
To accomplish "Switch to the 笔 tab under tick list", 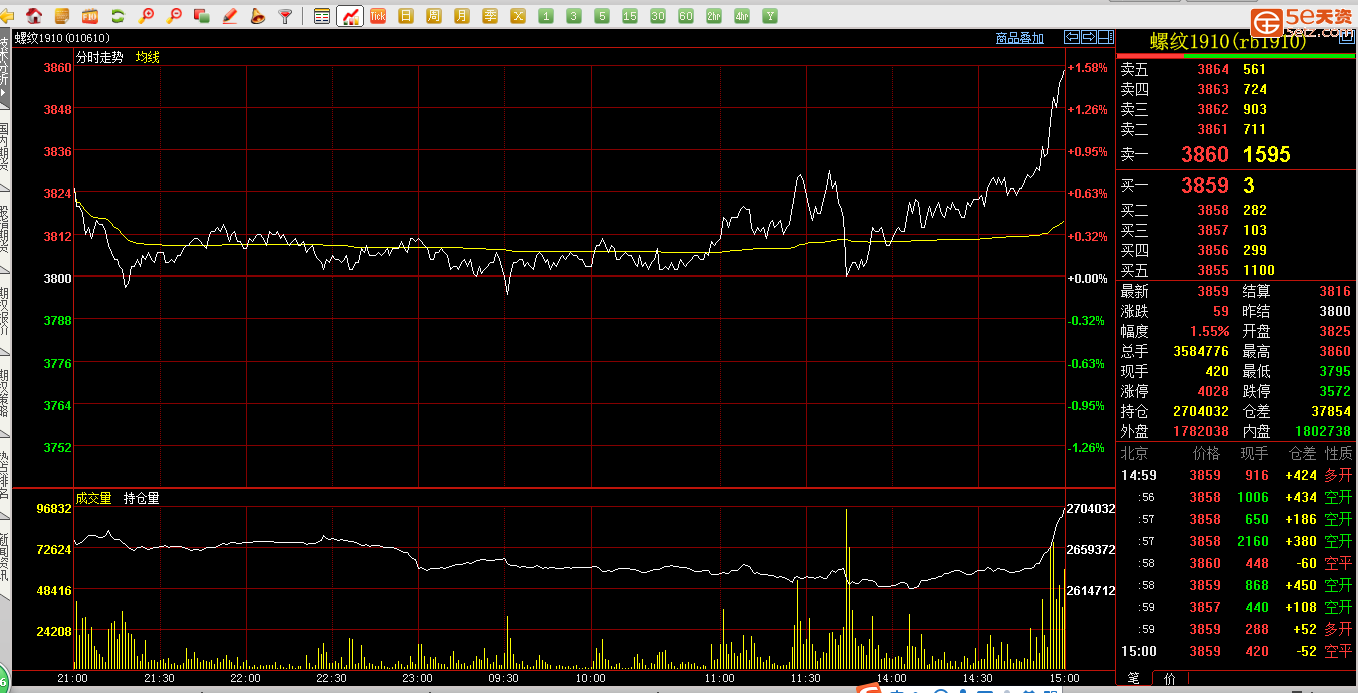I will pyautogui.click(x=1133, y=678).
